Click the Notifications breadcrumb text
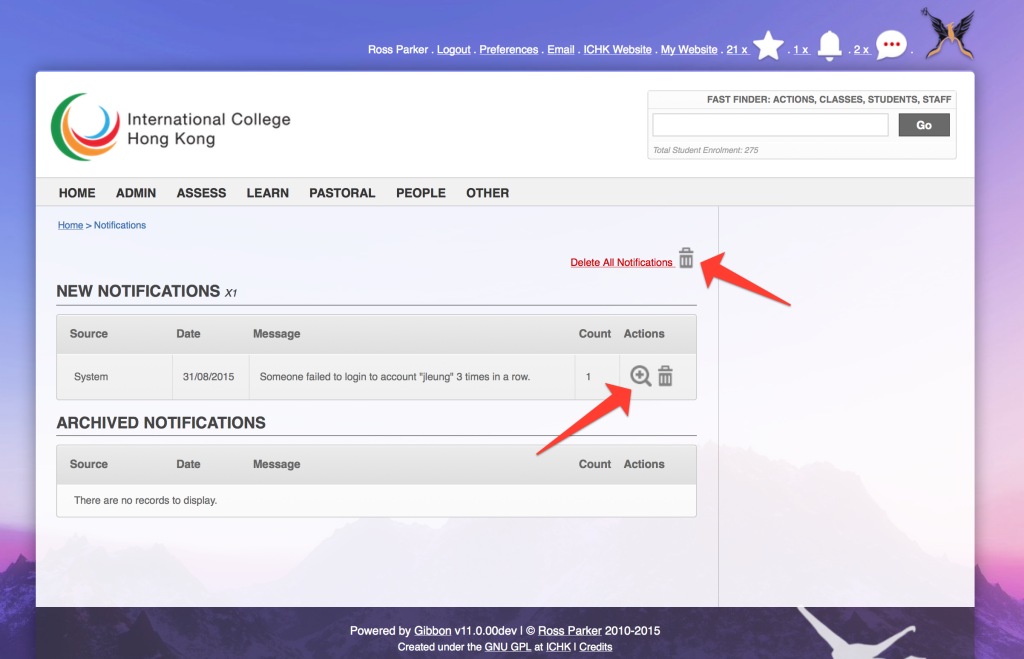Image resolution: width=1024 pixels, height=659 pixels. coord(120,225)
